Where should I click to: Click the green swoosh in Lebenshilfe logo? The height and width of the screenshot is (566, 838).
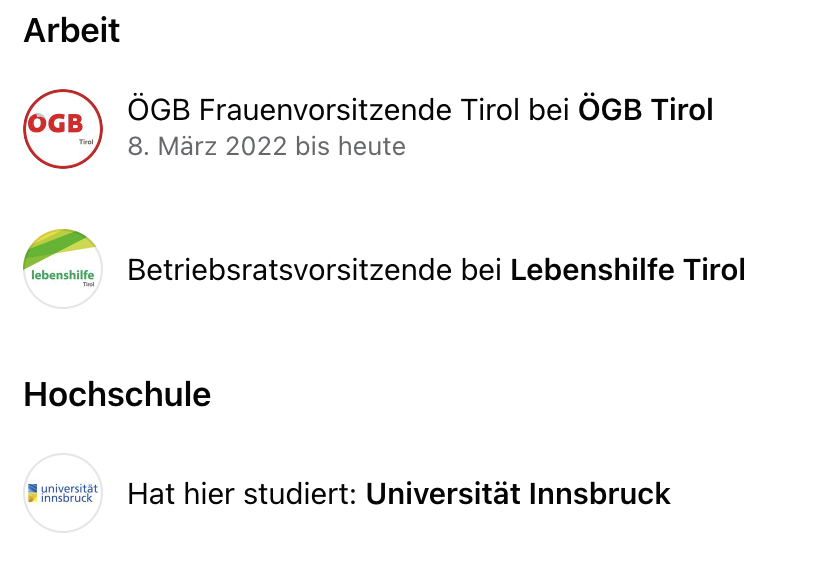tap(60, 246)
